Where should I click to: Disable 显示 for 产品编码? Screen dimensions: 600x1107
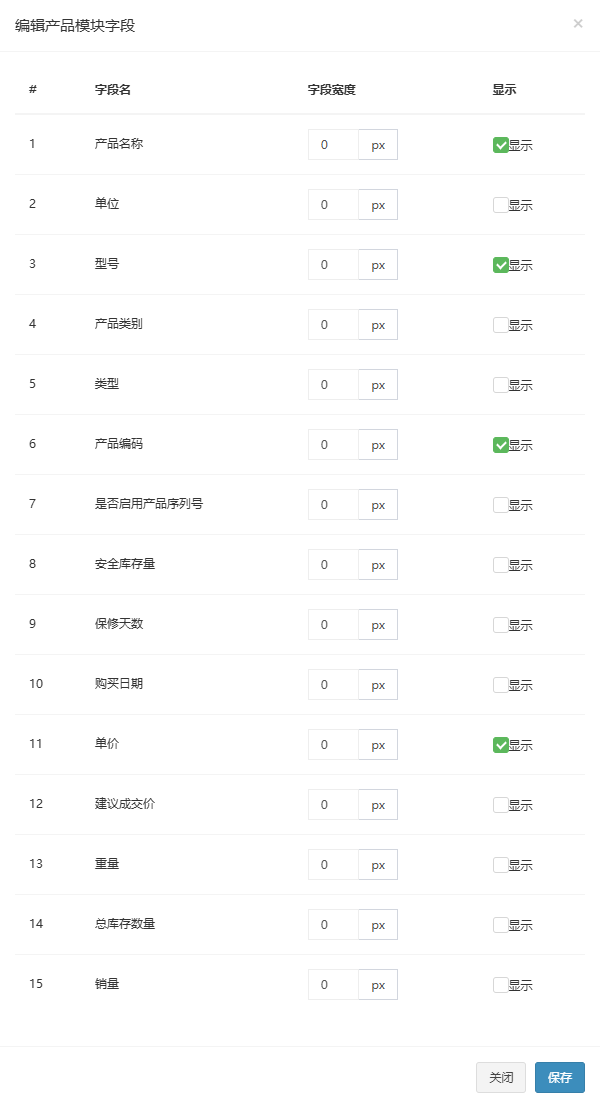tap(500, 445)
